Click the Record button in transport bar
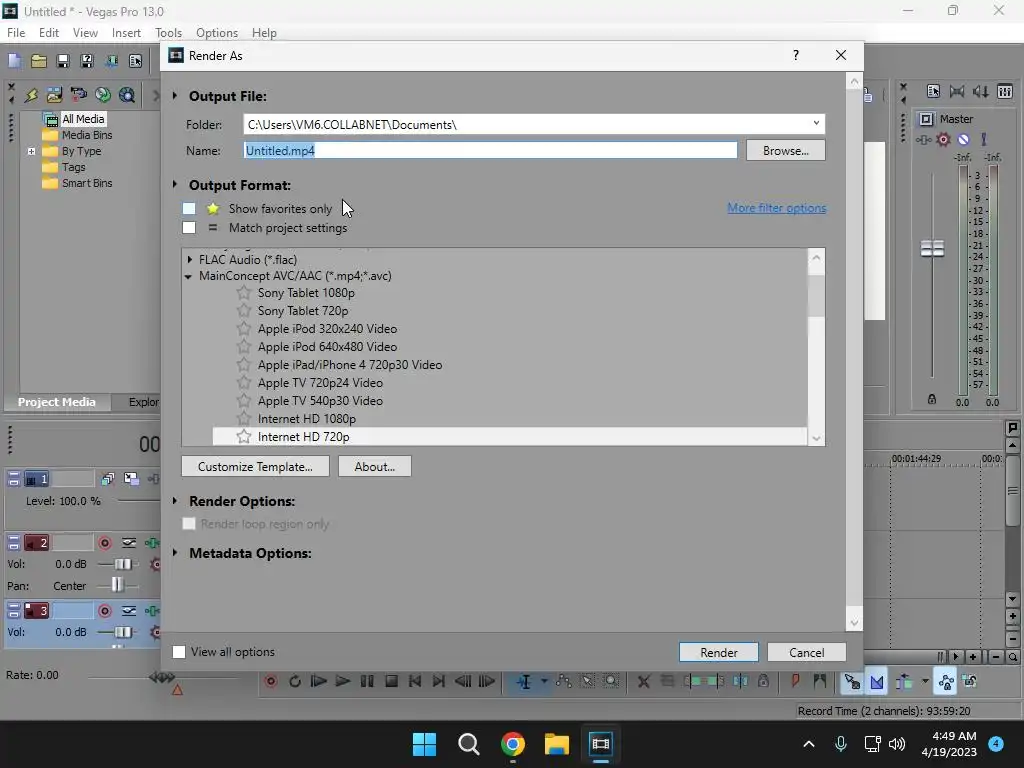The width and height of the screenshot is (1024, 768). tap(270, 681)
